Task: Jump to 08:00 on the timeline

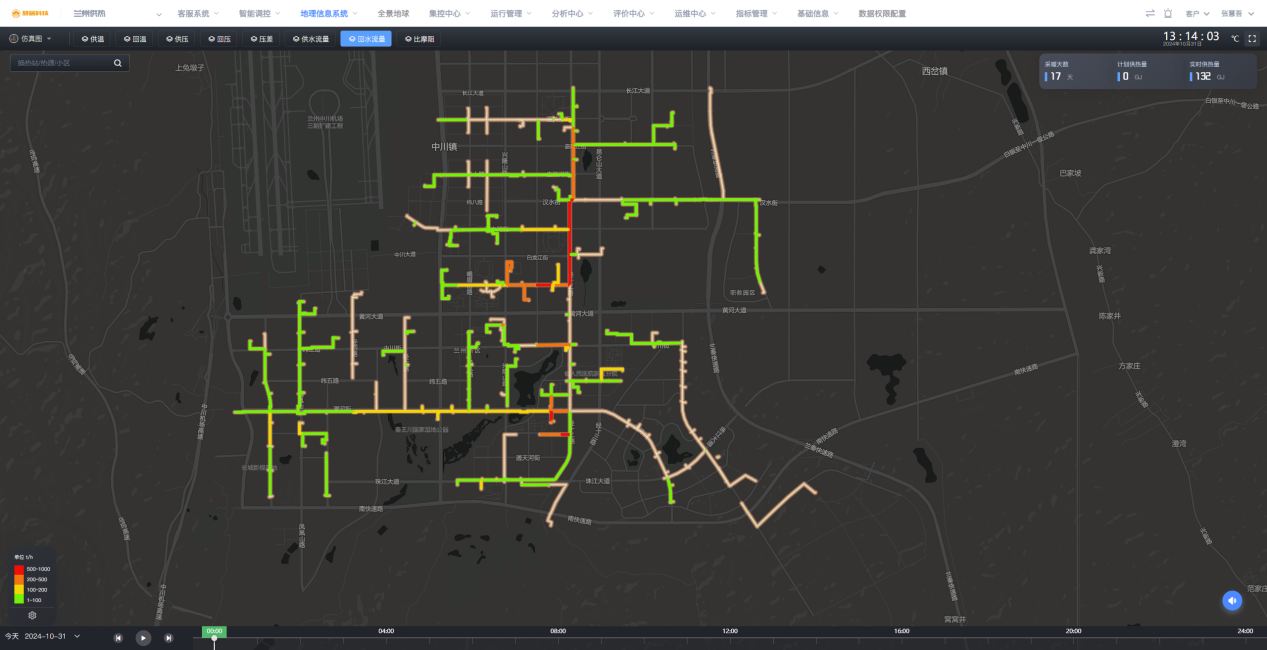Action: point(558,631)
